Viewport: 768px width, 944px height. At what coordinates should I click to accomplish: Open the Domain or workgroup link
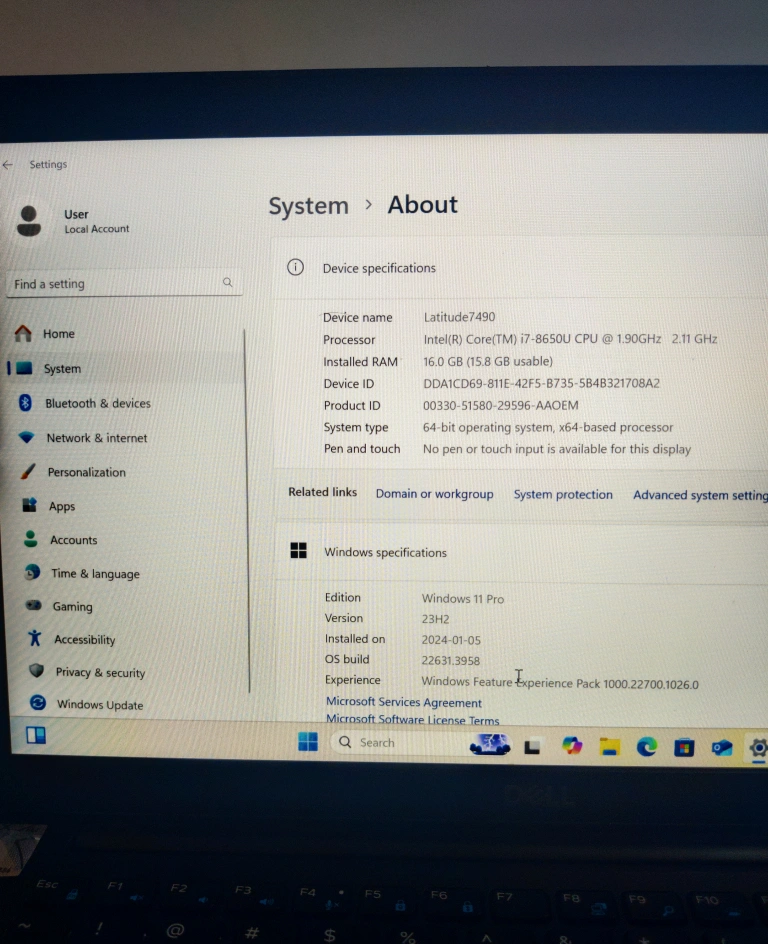(435, 494)
